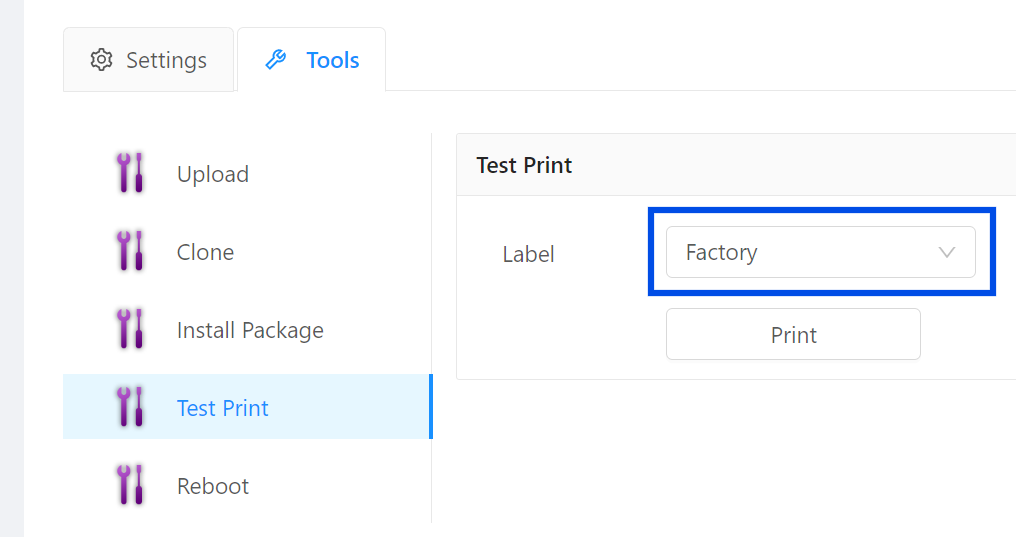
Task: Open the Label dropdown showing Factory
Action: 820,252
